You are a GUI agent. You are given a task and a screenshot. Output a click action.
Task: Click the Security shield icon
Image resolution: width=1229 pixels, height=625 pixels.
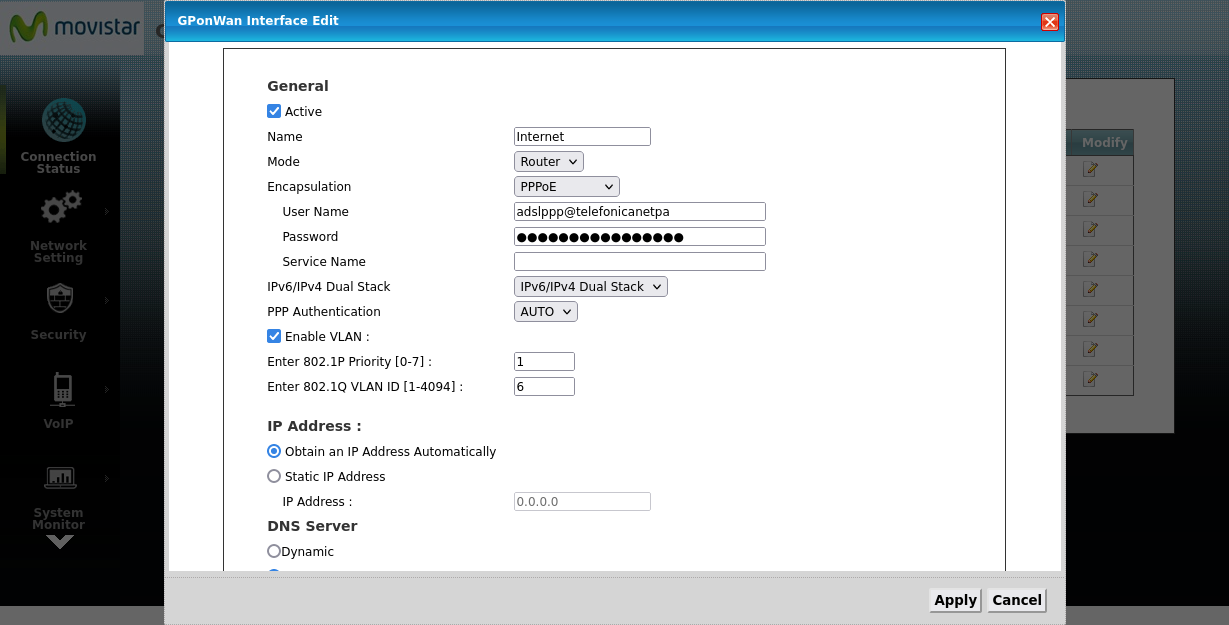click(x=59, y=298)
